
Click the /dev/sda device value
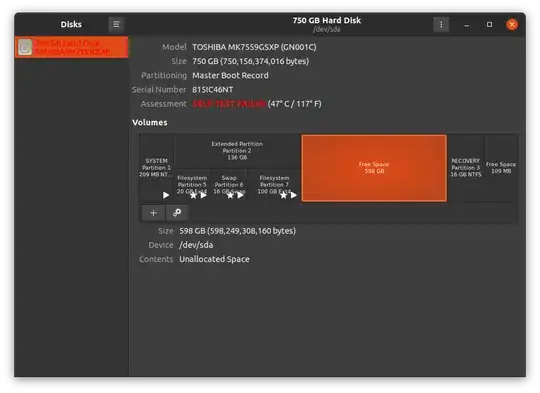[196, 245]
